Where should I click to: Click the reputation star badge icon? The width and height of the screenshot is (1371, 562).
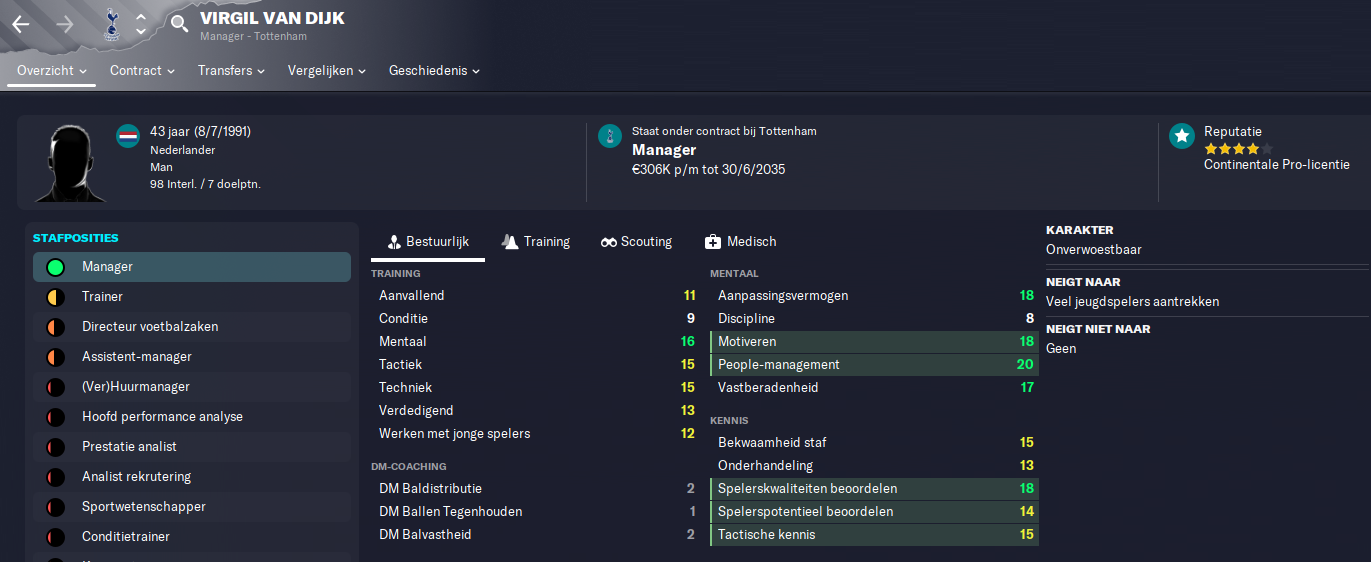click(x=1182, y=136)
